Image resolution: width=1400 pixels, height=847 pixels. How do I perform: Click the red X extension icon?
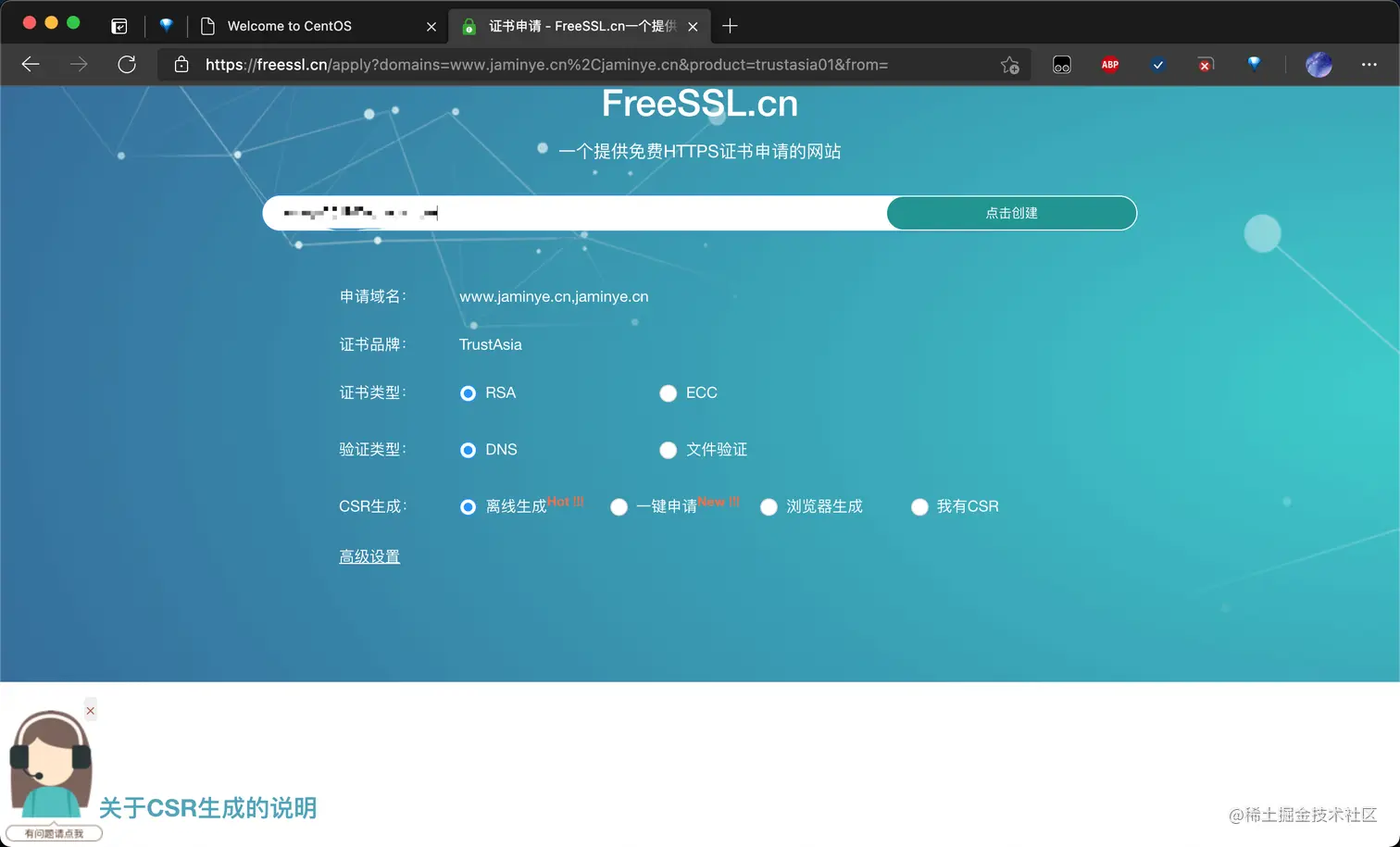click(x=1205, y=65)
